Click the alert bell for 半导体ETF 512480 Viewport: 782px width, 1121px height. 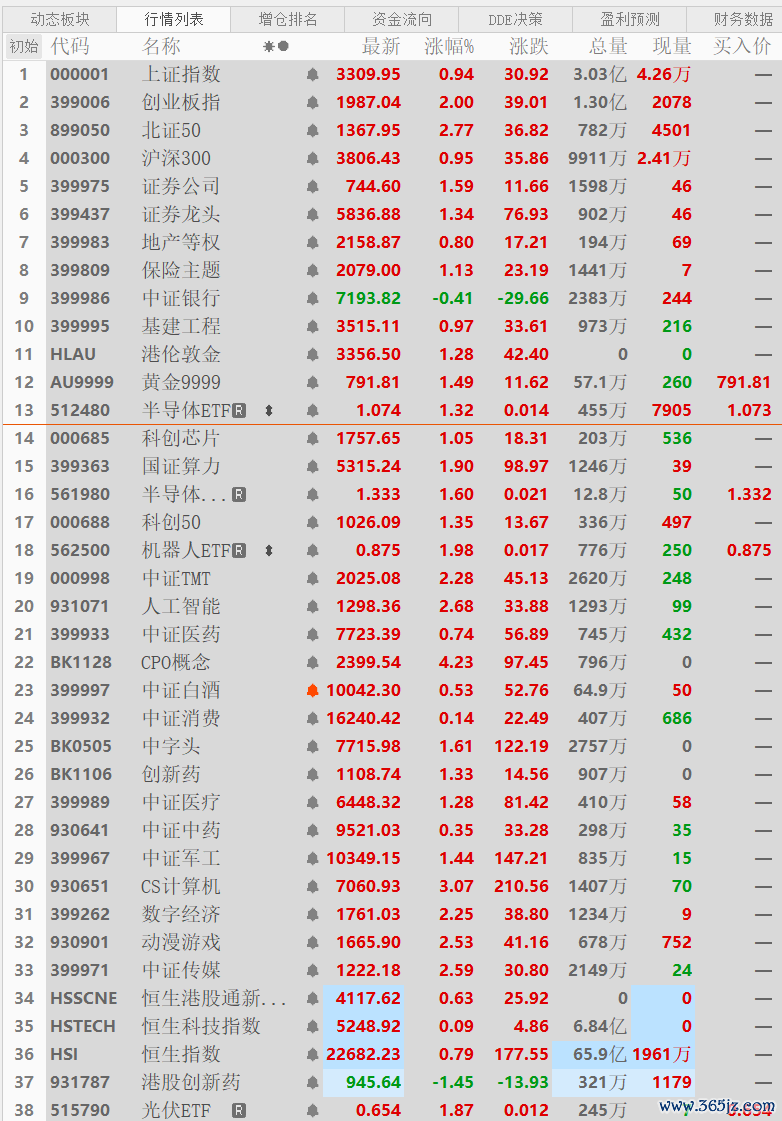pos(312,410)
